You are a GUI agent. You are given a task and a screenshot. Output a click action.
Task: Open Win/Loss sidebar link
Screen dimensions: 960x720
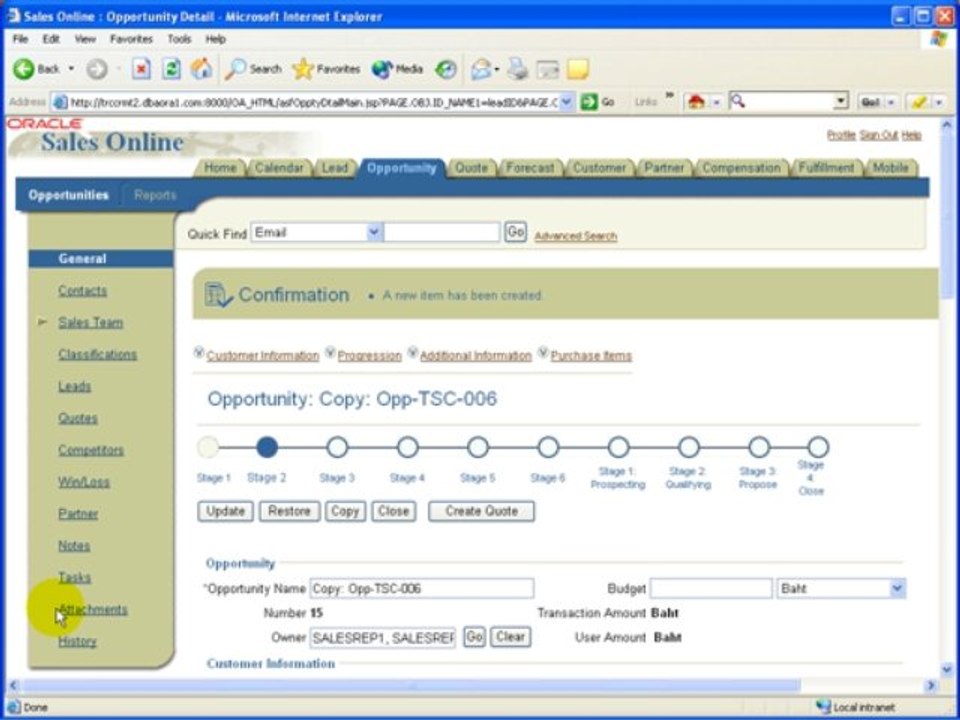(84, 482)
